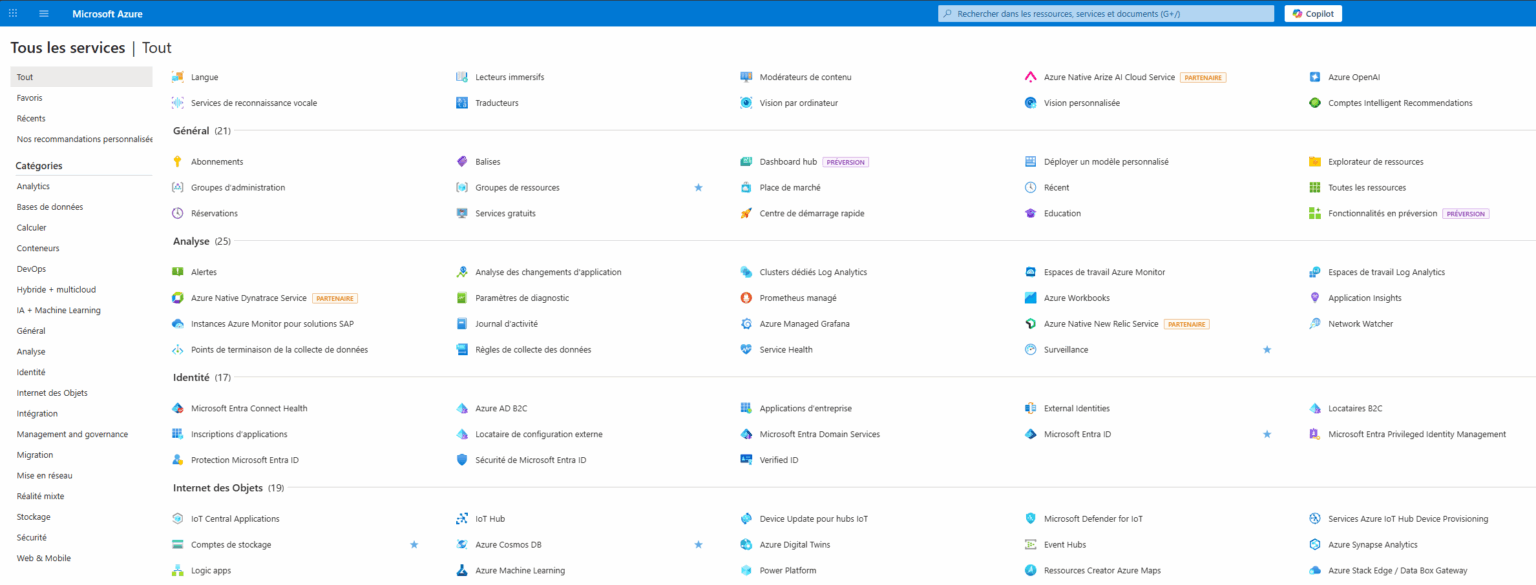Go to home via Microsoft Azure link
This screenshot has height=585, width=1536.
click(x=107, y=13)
